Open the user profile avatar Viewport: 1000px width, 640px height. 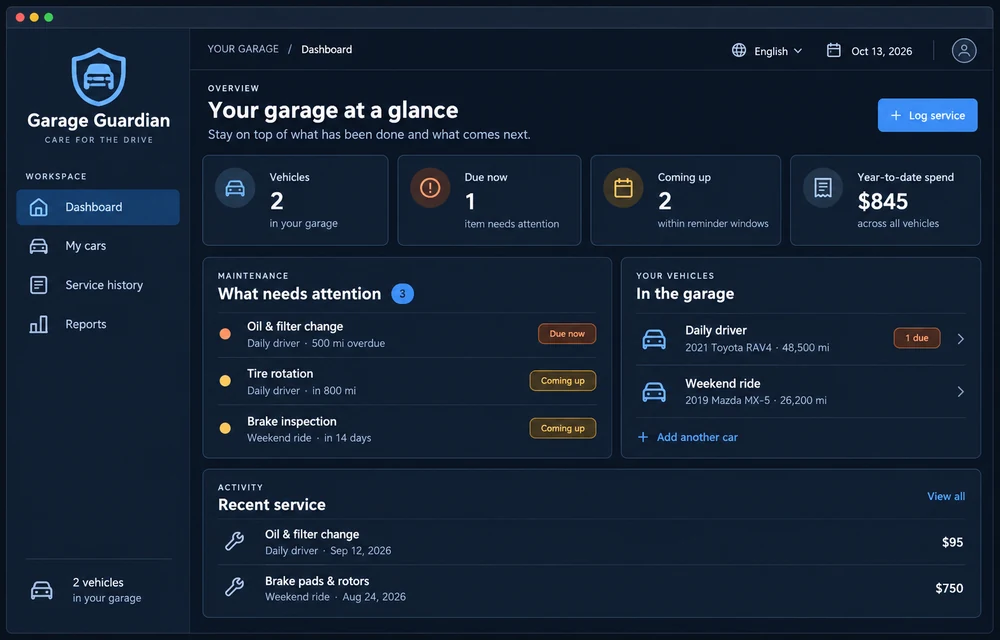[x=964, y=50]
